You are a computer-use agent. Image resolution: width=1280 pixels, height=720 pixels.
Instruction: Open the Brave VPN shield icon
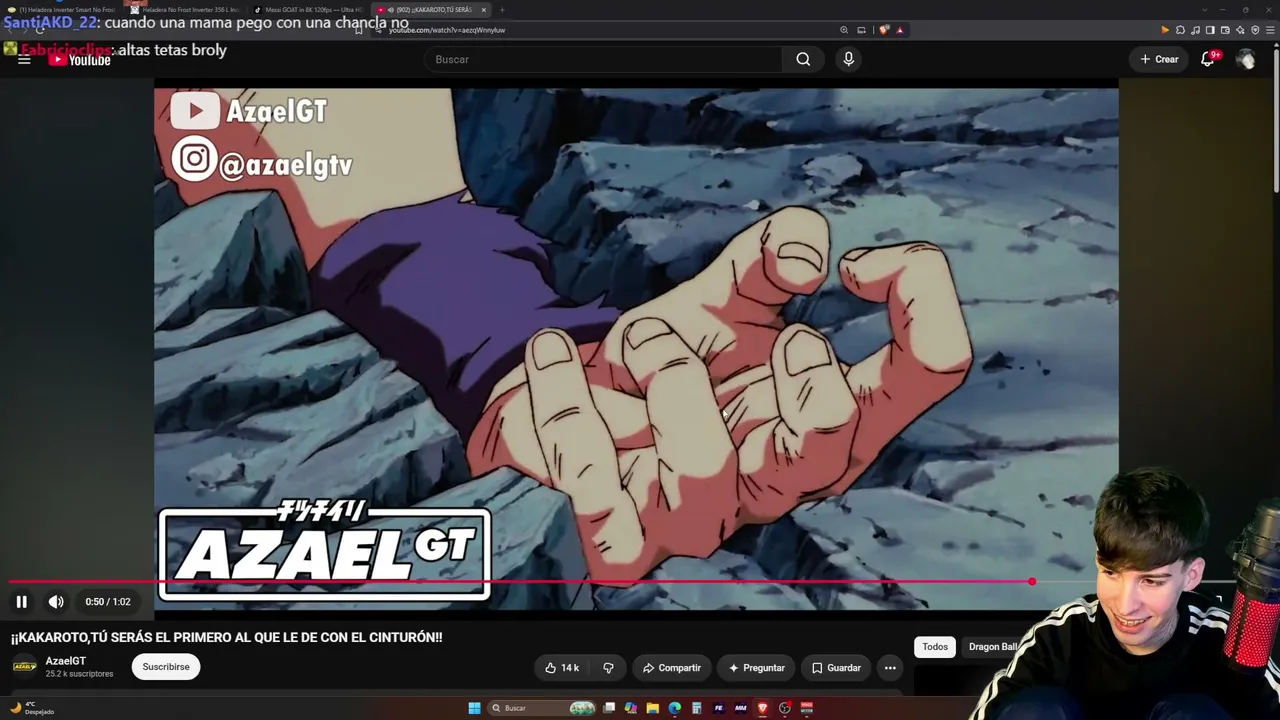tap(1255, 30)
